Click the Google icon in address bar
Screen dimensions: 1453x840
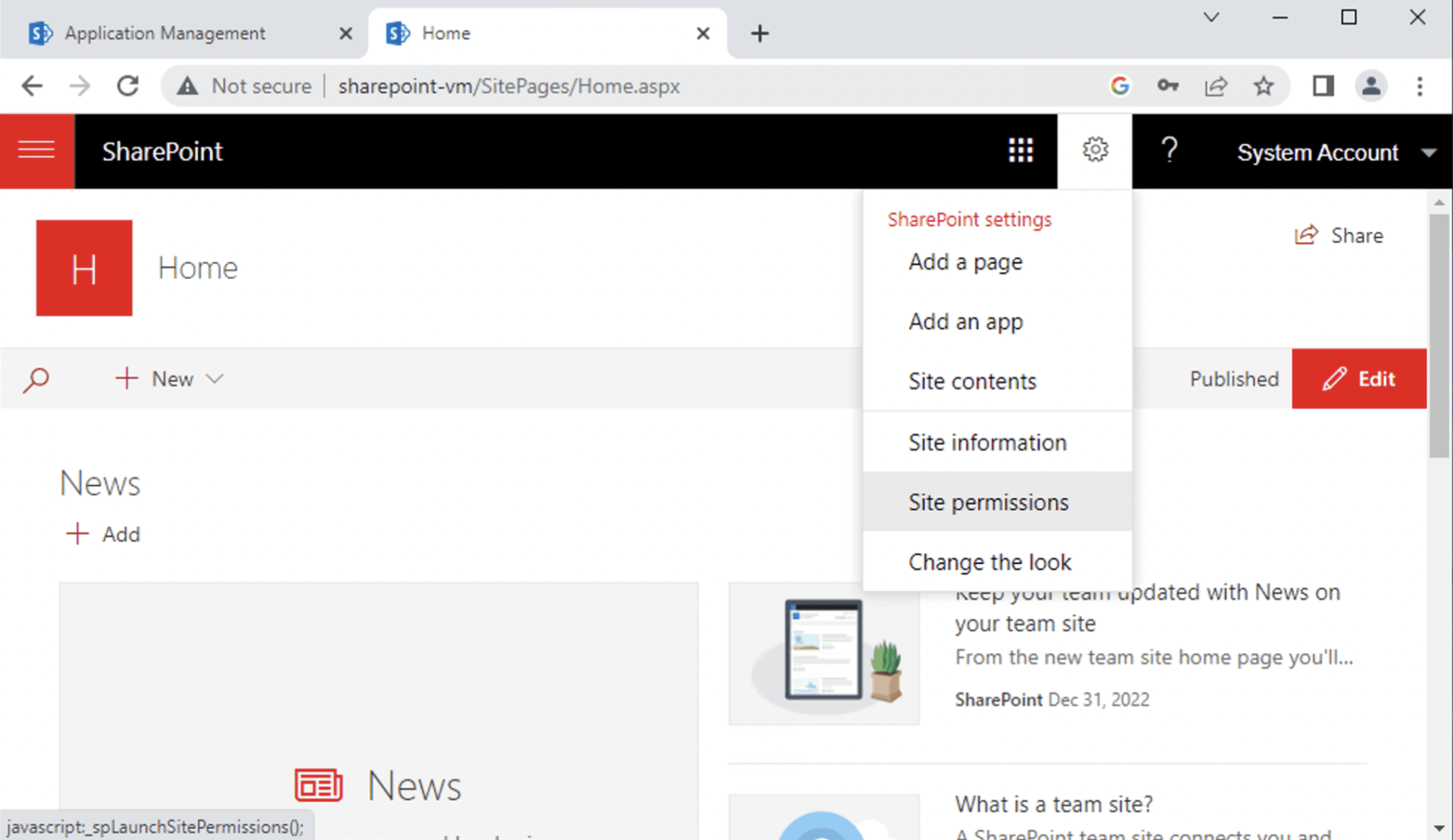coord(1120,86)
